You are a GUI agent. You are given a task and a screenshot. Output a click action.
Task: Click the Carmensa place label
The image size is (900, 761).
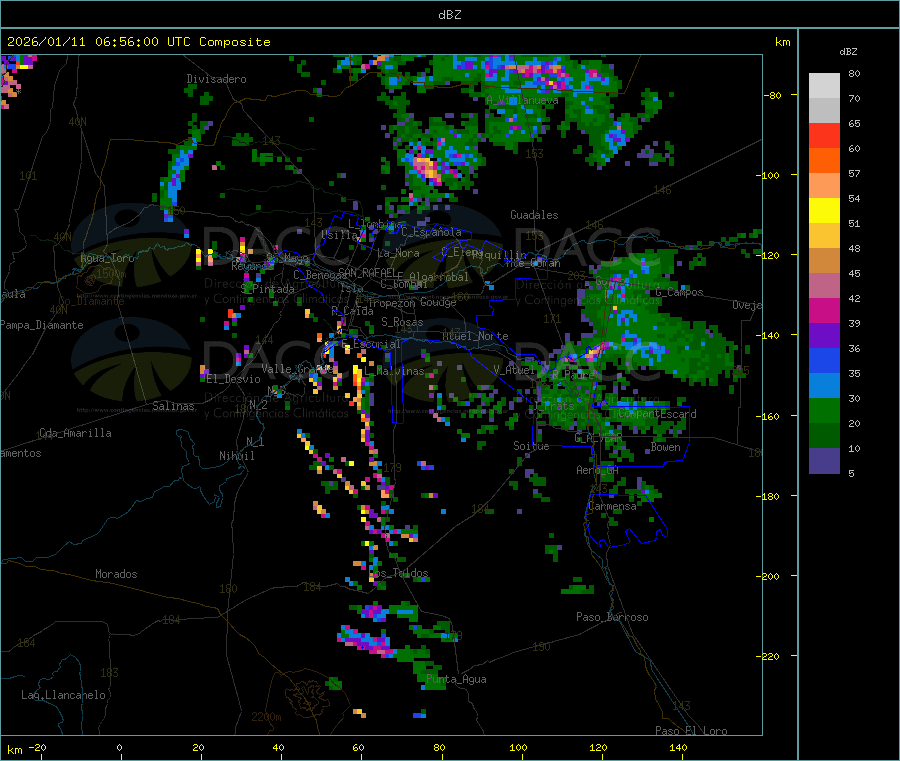point(612,506)
